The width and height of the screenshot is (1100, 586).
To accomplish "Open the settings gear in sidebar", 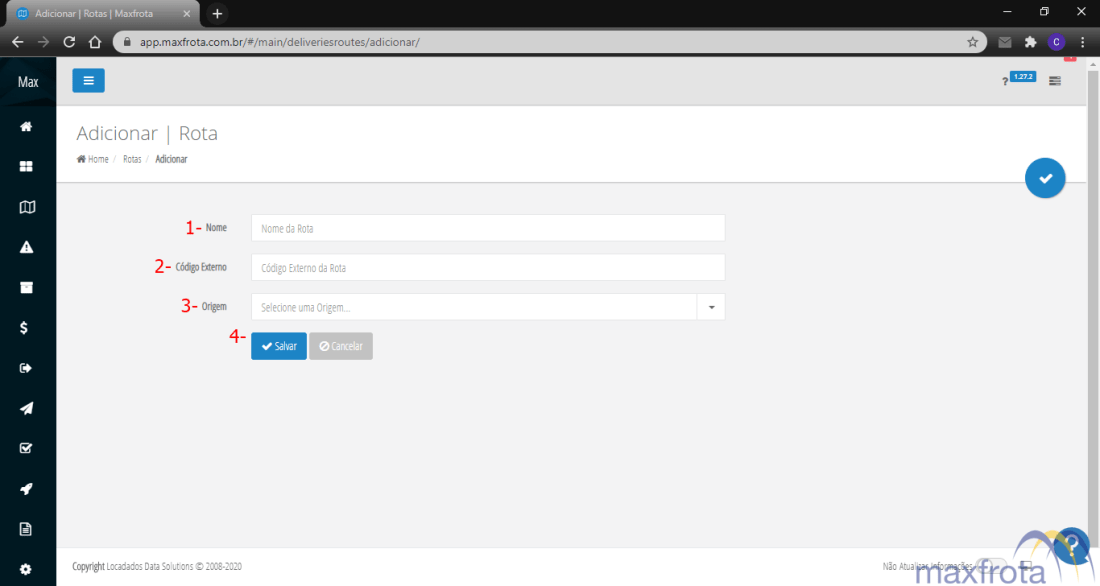I will click(27, 569).
